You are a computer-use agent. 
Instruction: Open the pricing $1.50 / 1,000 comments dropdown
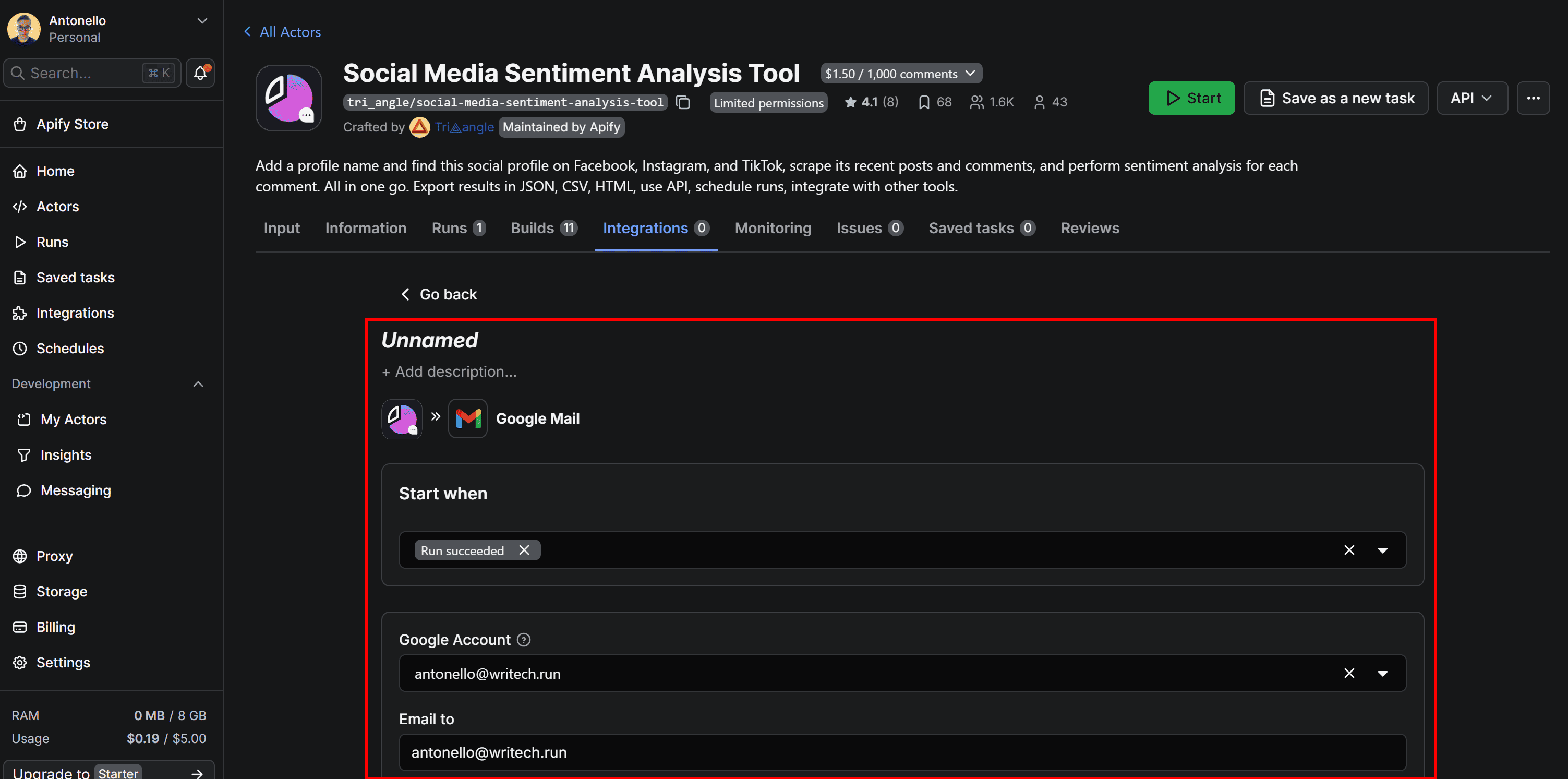(x=900, y=74)
